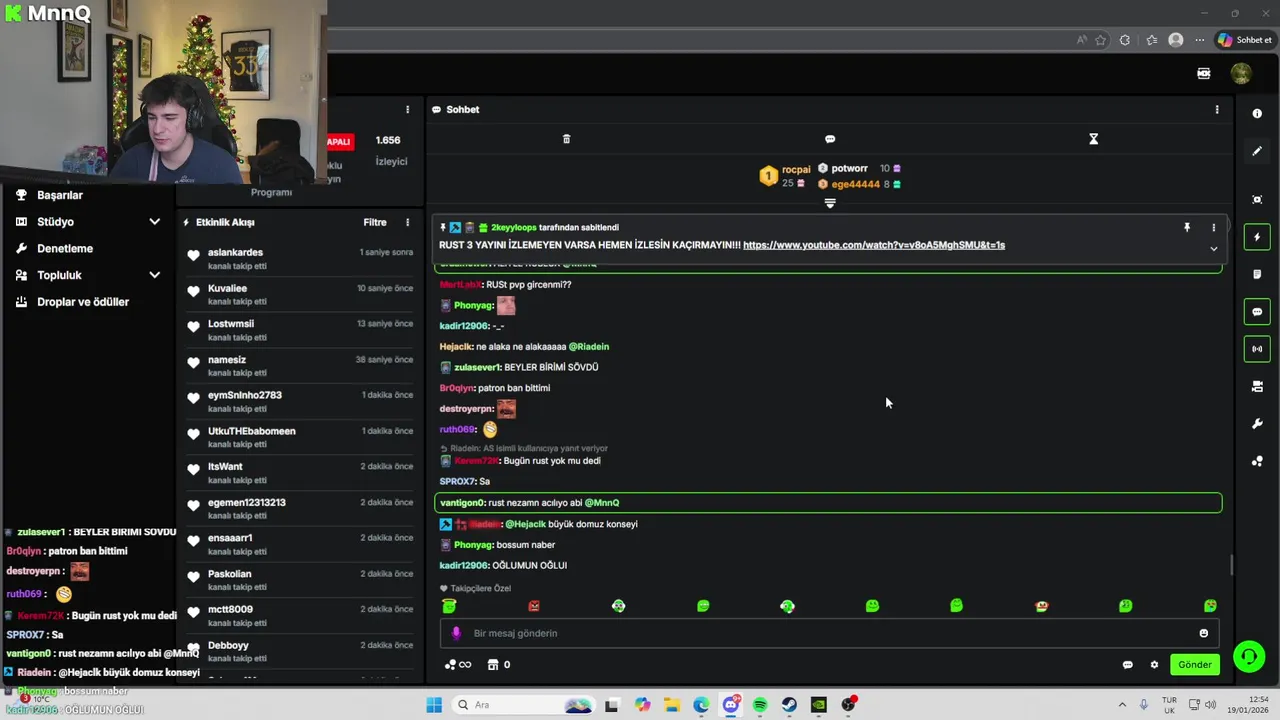This screenshot has height=720, width=1280.
Task: Select the red angry face emote
Action: point(534,606)
